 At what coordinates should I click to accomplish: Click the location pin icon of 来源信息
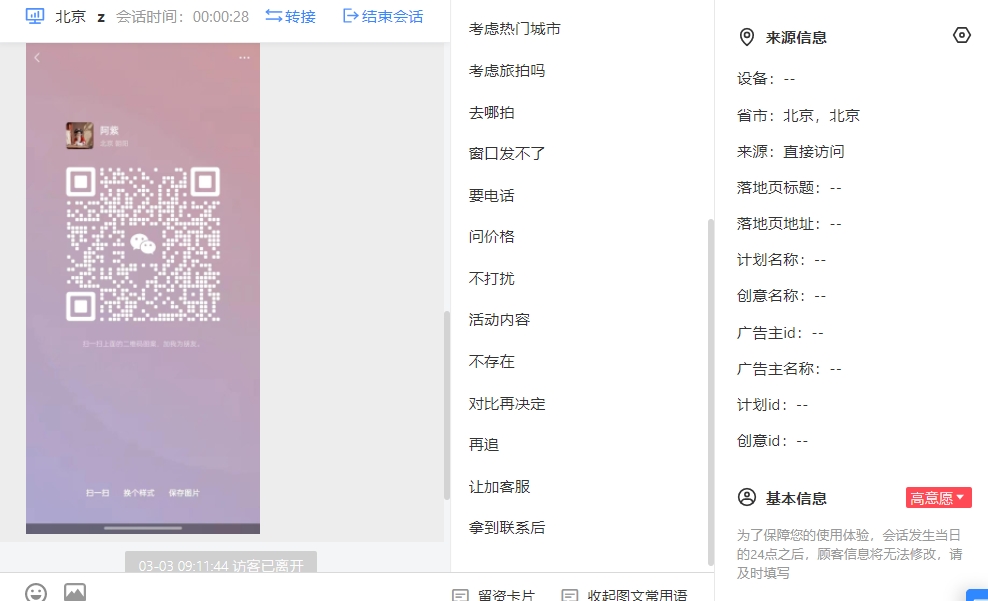(x=747, y=37)
